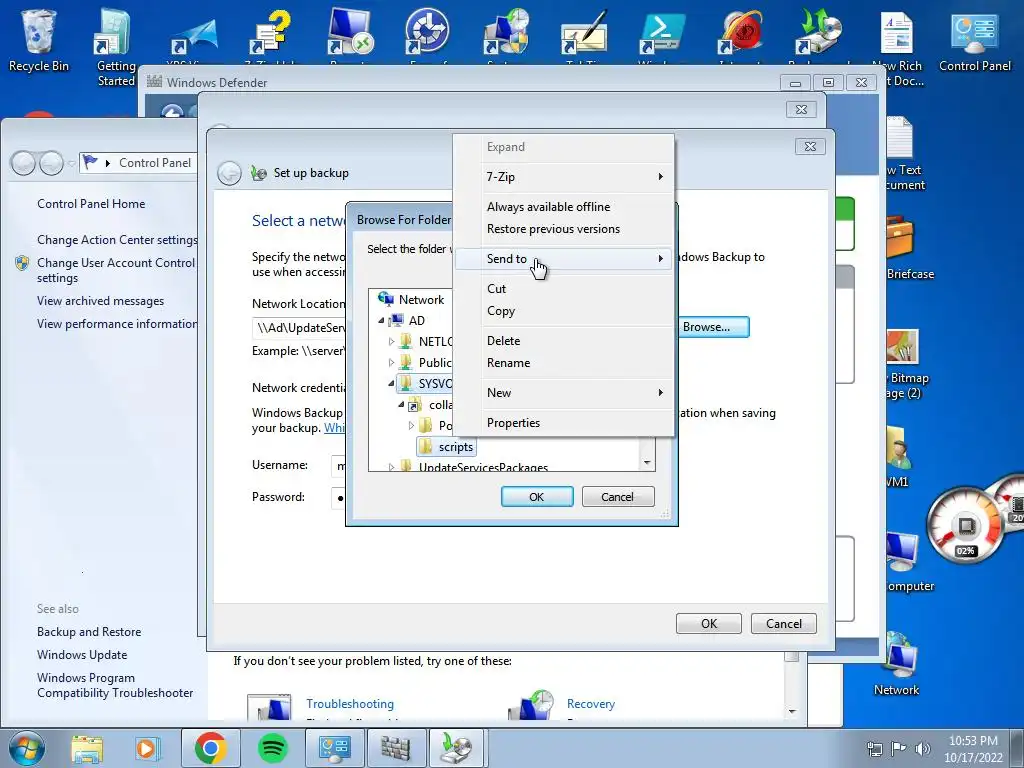Image resolution: width=1024 pixels, height=768 pixels.
Task: Click the volume speaker tray icon
Action: click(923, 749)
